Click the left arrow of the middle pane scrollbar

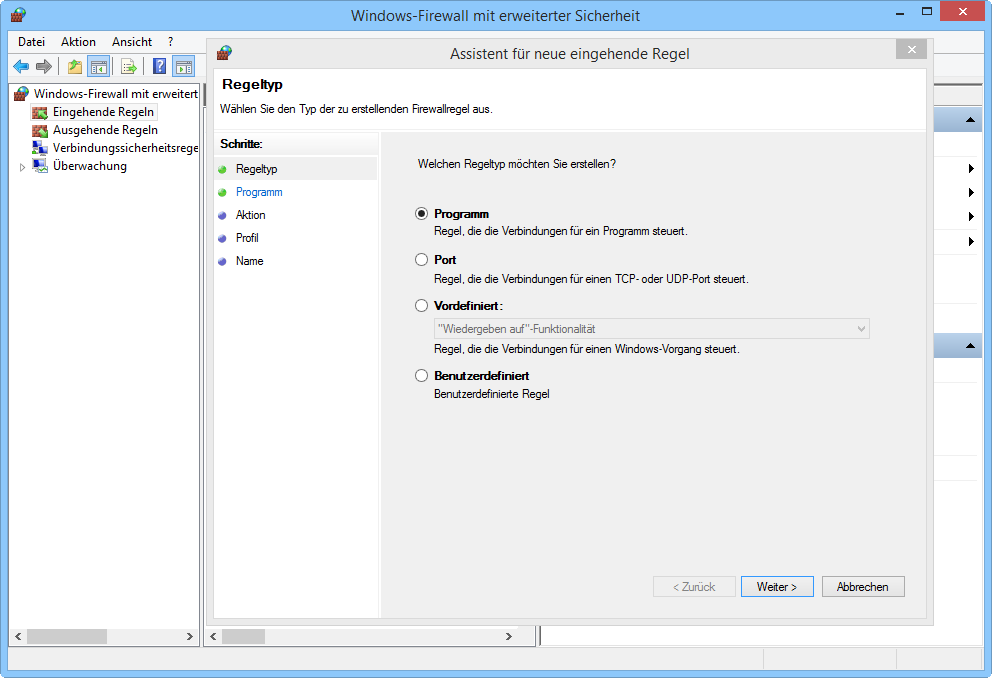pos(213,636)
